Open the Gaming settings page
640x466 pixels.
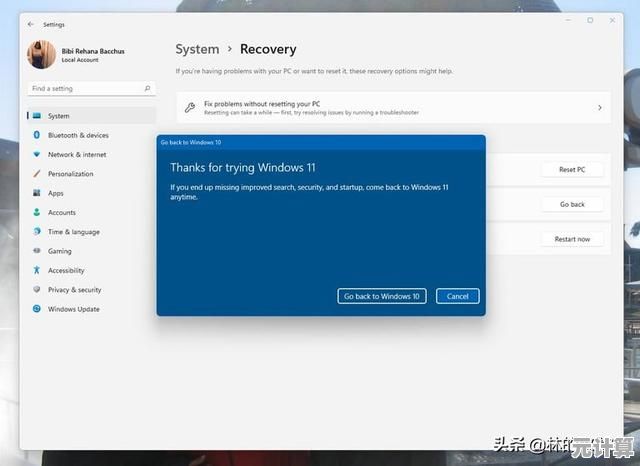pos(60,251)
